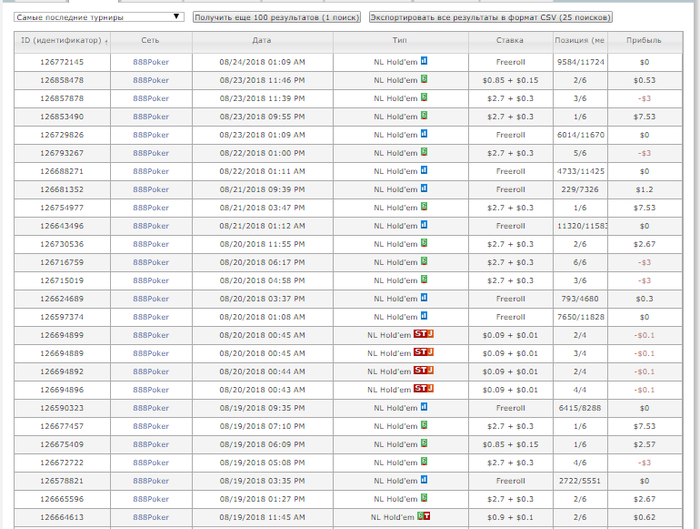700x529 pixels.
Task: Click green type icon in row 126853490
Action: tap(424, 116)
